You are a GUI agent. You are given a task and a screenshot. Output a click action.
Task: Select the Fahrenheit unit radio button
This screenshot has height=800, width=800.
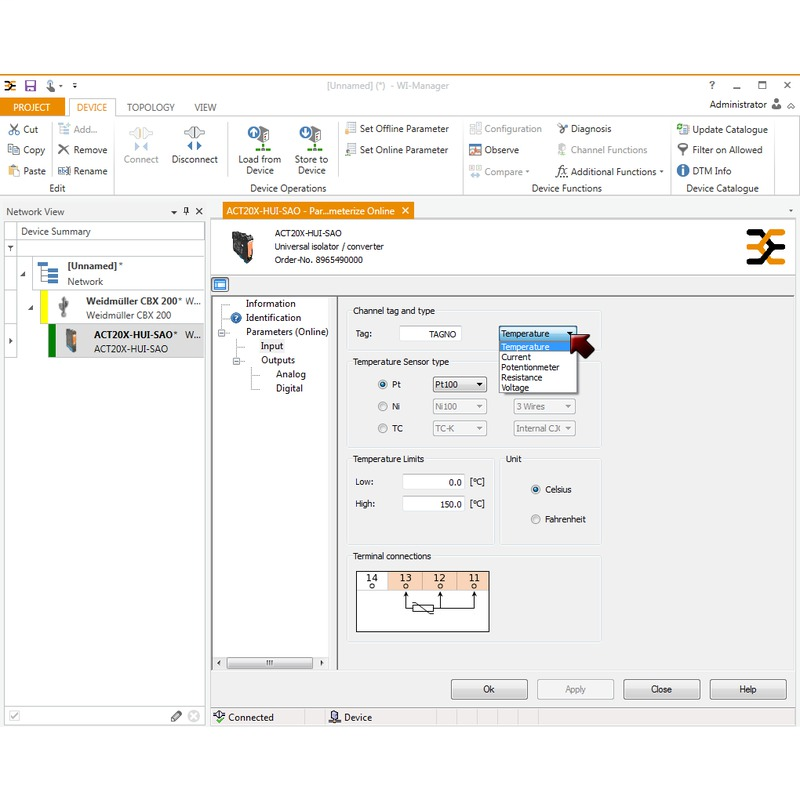point(536,519)
